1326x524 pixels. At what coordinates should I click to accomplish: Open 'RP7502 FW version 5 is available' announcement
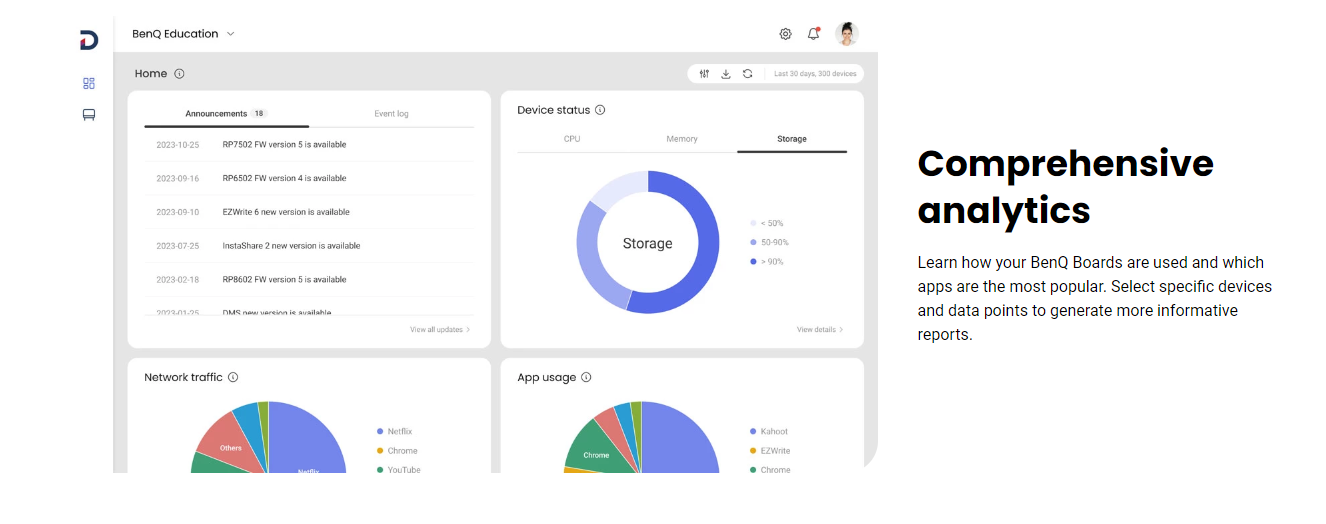tap(284, 145)
